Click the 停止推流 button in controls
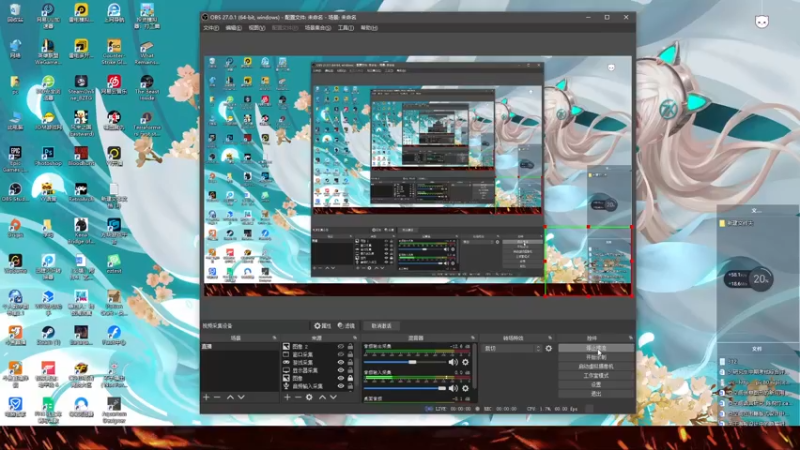 pos(596,348)
